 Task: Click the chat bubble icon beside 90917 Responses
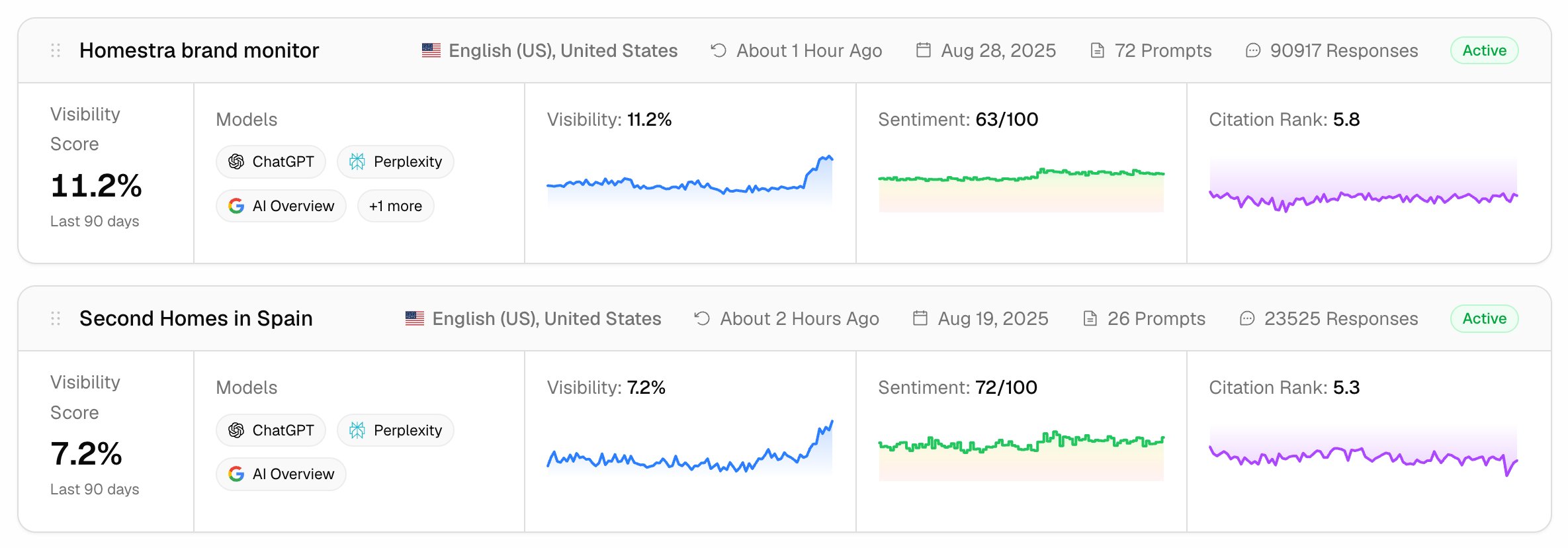tap(1253, 50)
